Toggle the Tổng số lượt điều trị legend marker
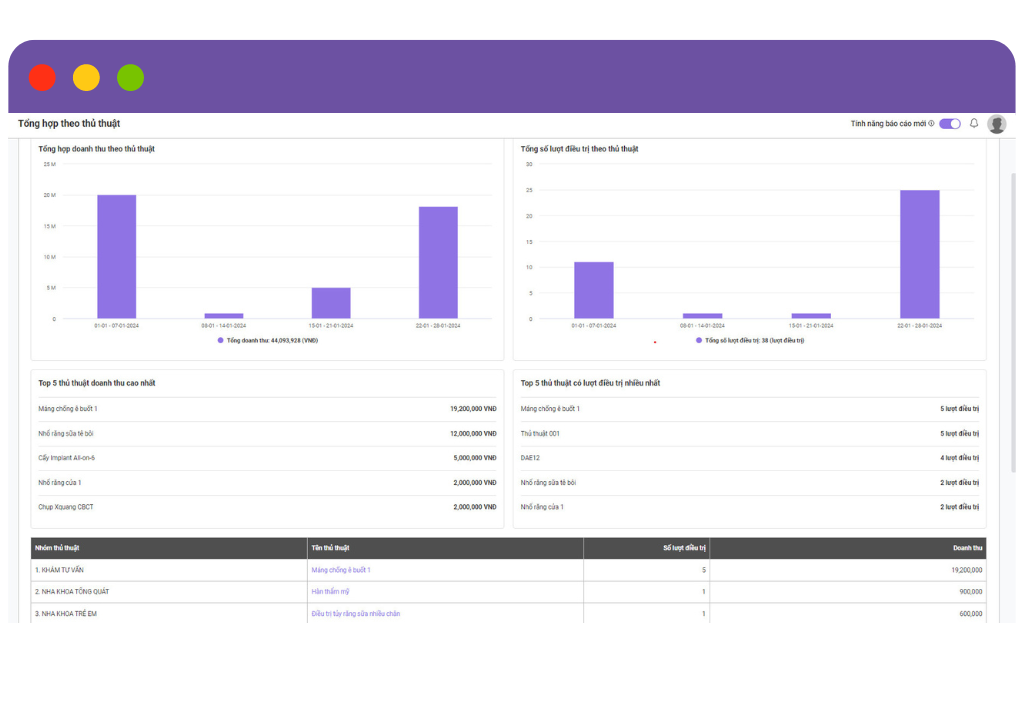1024x720 pixels. [x=699, y=340]
